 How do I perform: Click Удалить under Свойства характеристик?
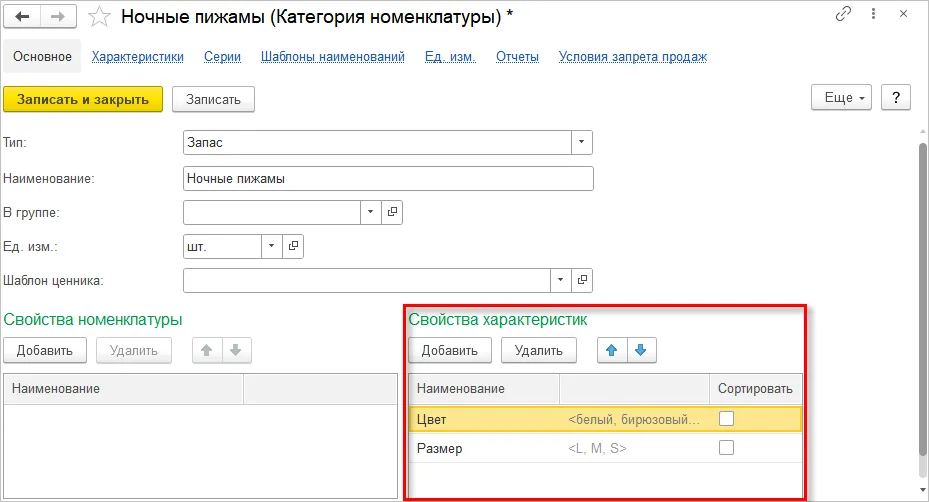(x=539, y=350)
